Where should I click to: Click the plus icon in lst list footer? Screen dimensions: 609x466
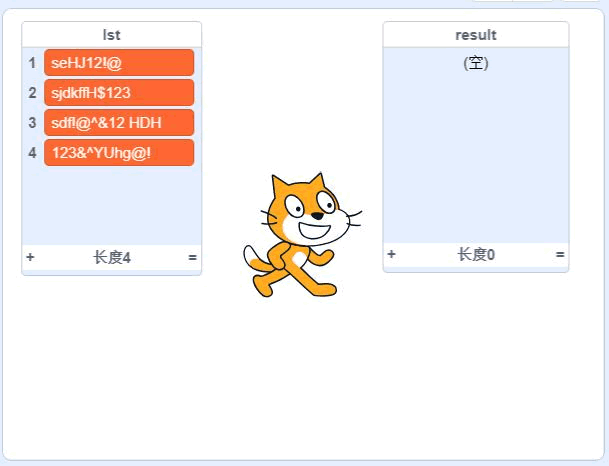(x=30, y=257)
